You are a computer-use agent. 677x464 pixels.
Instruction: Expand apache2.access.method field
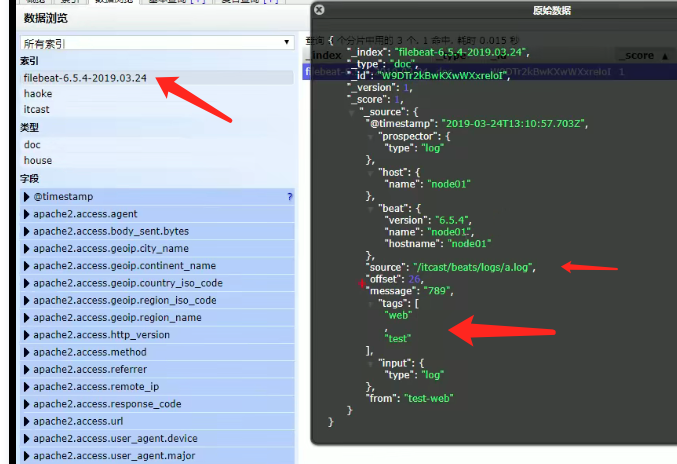click(26, 352)
